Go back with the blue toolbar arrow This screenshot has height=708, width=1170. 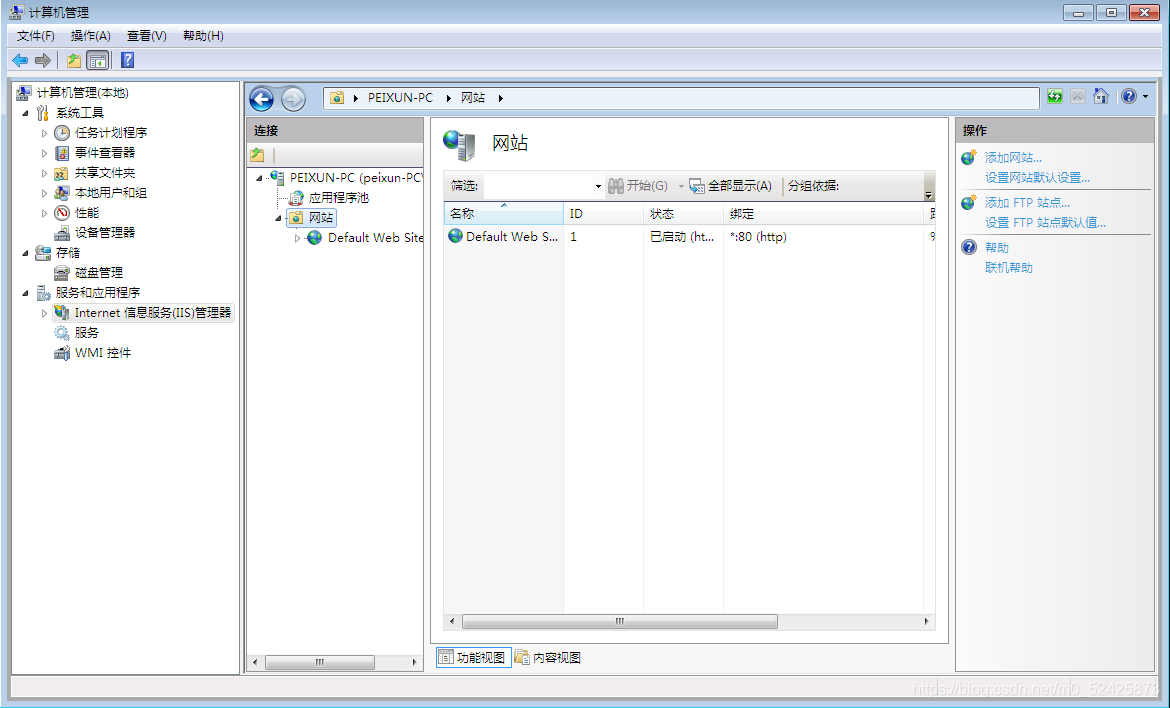pos(20,60)
